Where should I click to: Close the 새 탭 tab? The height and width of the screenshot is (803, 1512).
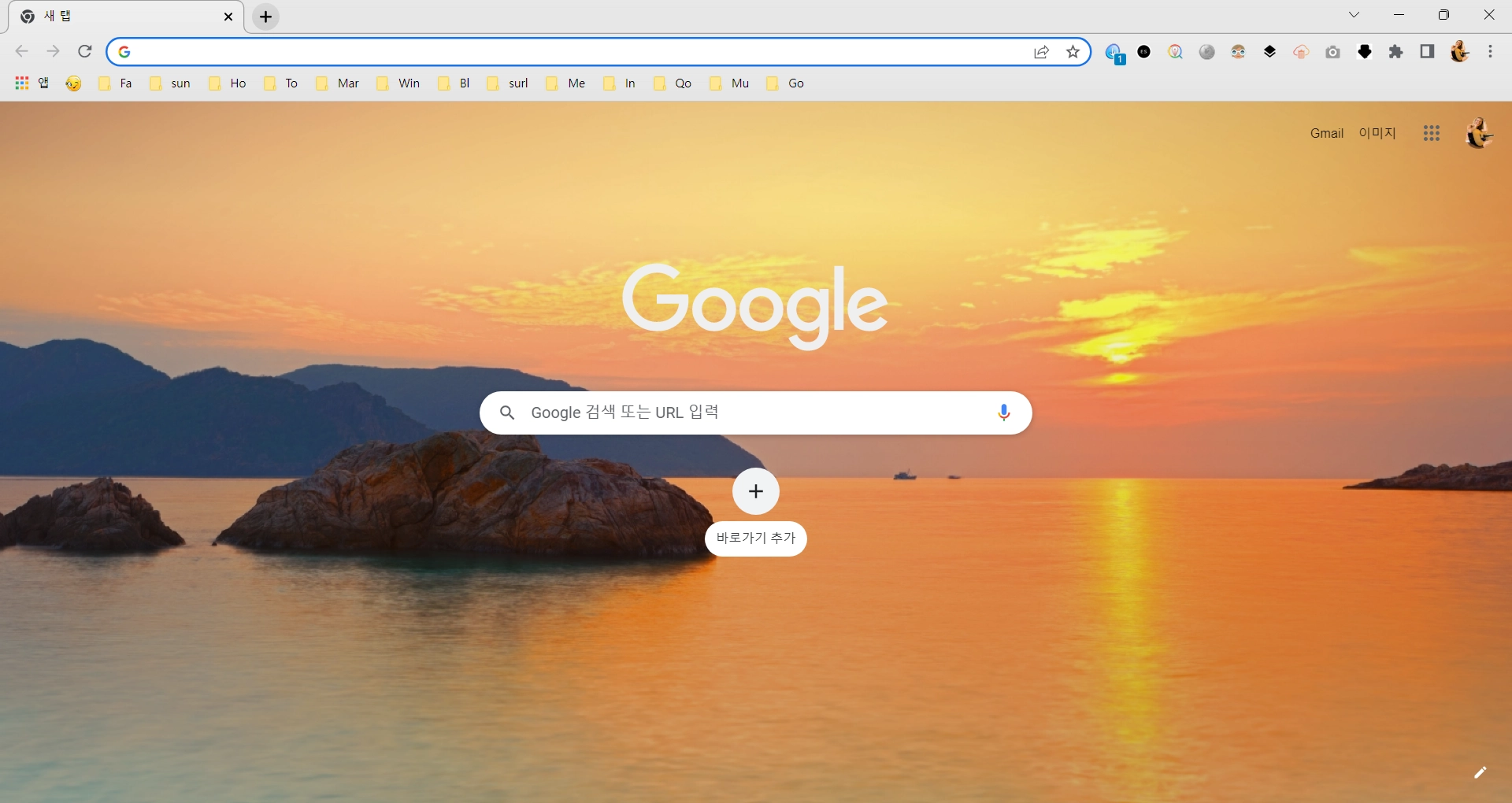click(228, 17)
